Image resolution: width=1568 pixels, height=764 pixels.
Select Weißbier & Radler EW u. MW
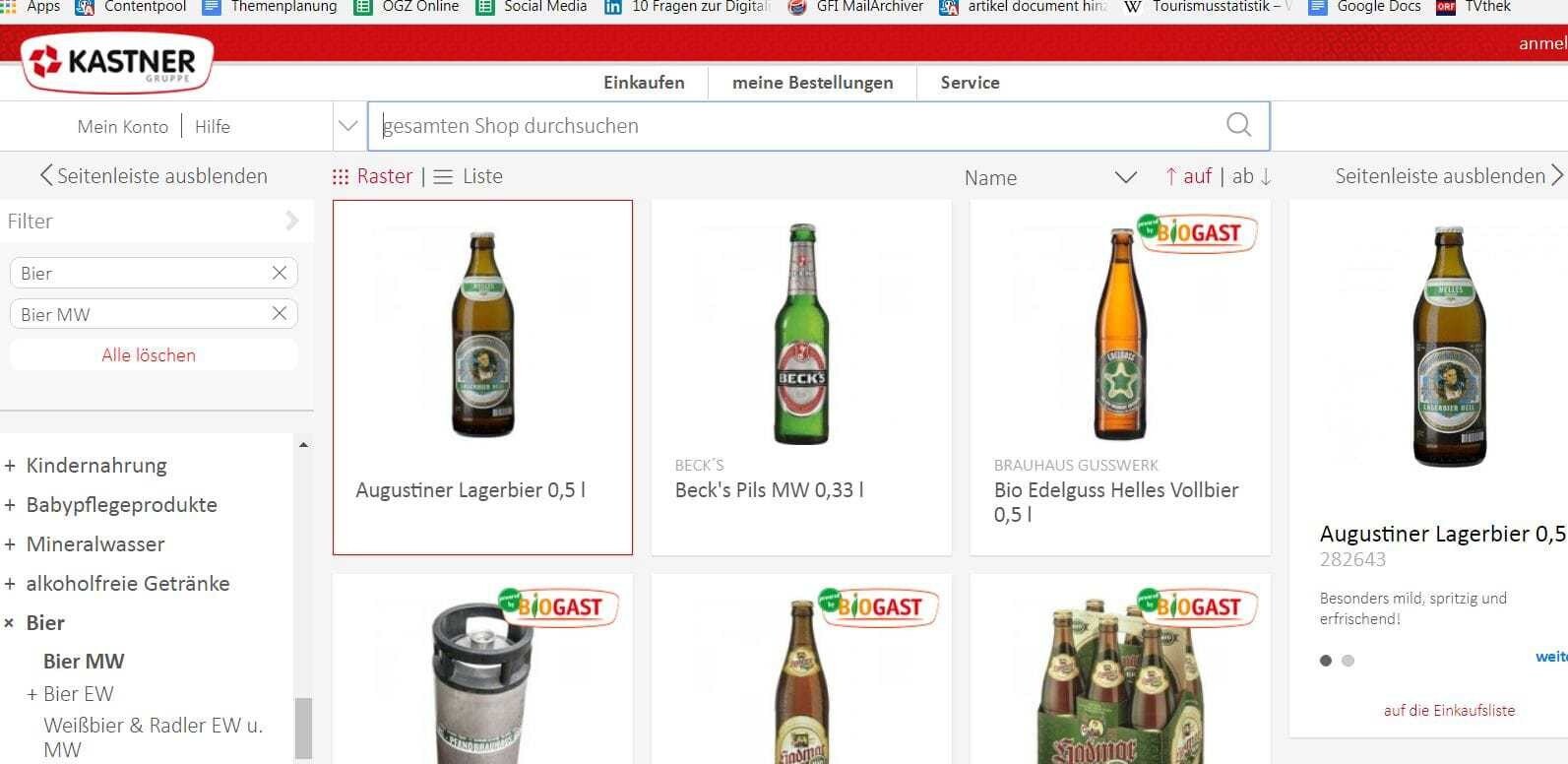153,737
